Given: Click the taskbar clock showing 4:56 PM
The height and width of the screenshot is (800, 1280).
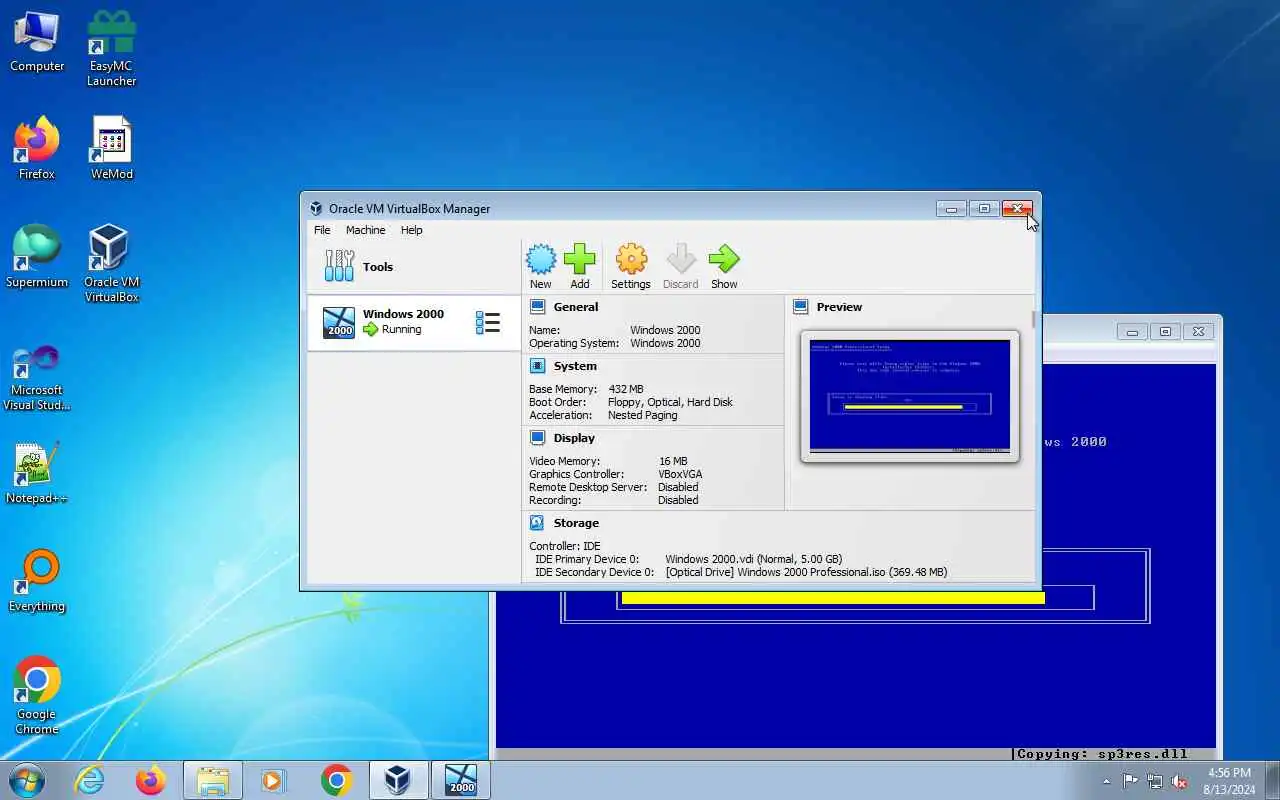Looking at the screenshot, I should pos(1229,781).
